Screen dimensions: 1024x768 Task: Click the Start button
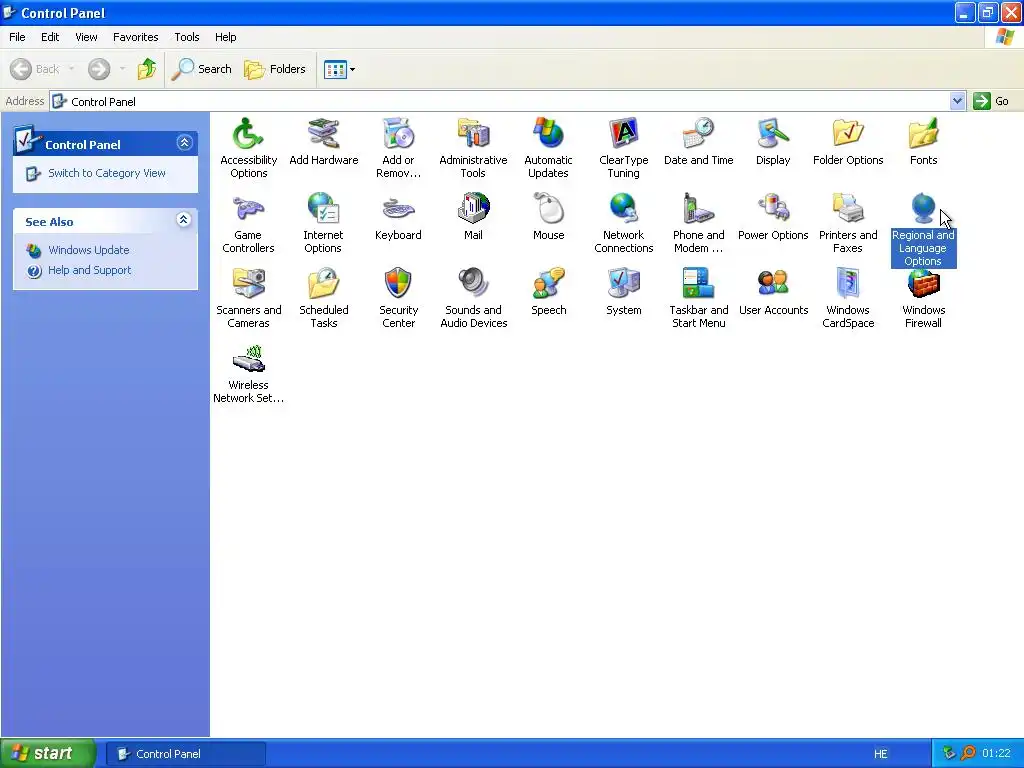(48, 754)
